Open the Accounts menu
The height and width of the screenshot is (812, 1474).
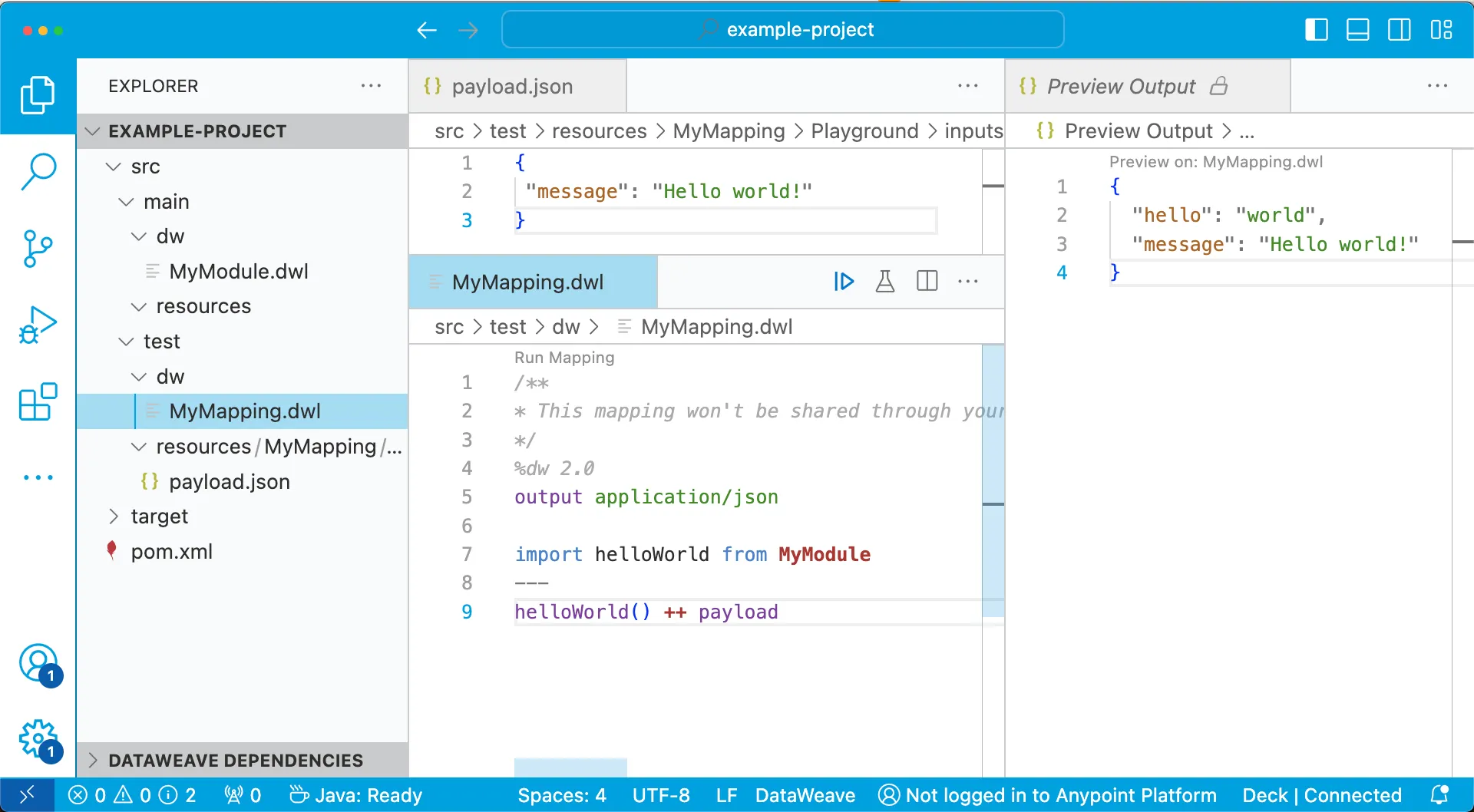[x=38, y=665]
